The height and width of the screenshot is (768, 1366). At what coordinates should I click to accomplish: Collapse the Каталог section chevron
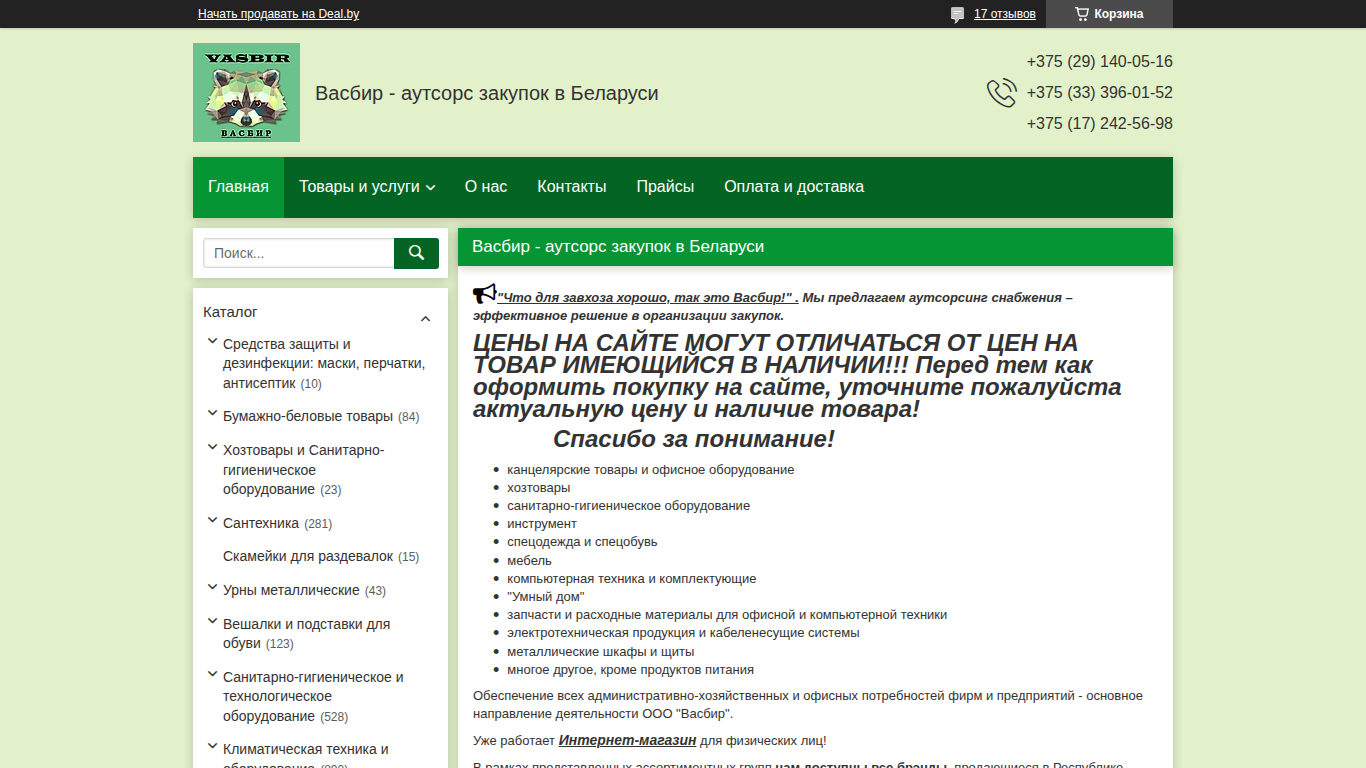[425, 319]
